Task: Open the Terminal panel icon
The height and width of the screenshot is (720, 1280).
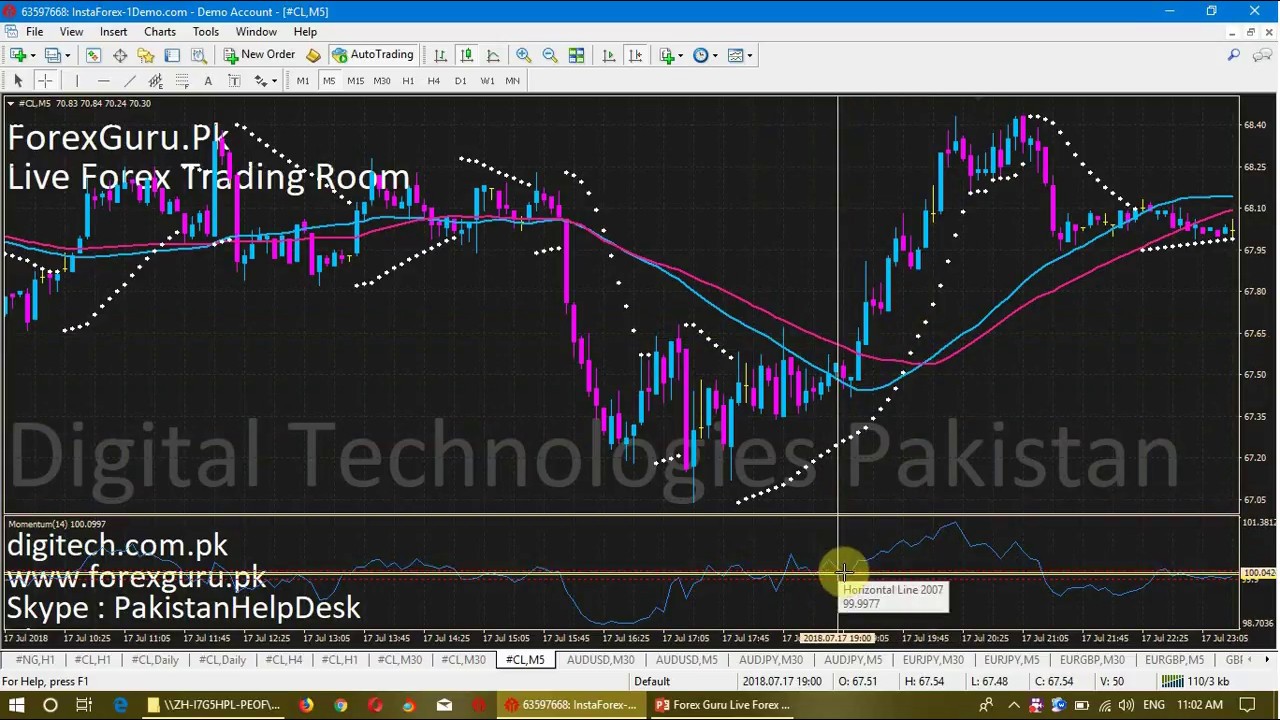Action: [x=172, y=55]
